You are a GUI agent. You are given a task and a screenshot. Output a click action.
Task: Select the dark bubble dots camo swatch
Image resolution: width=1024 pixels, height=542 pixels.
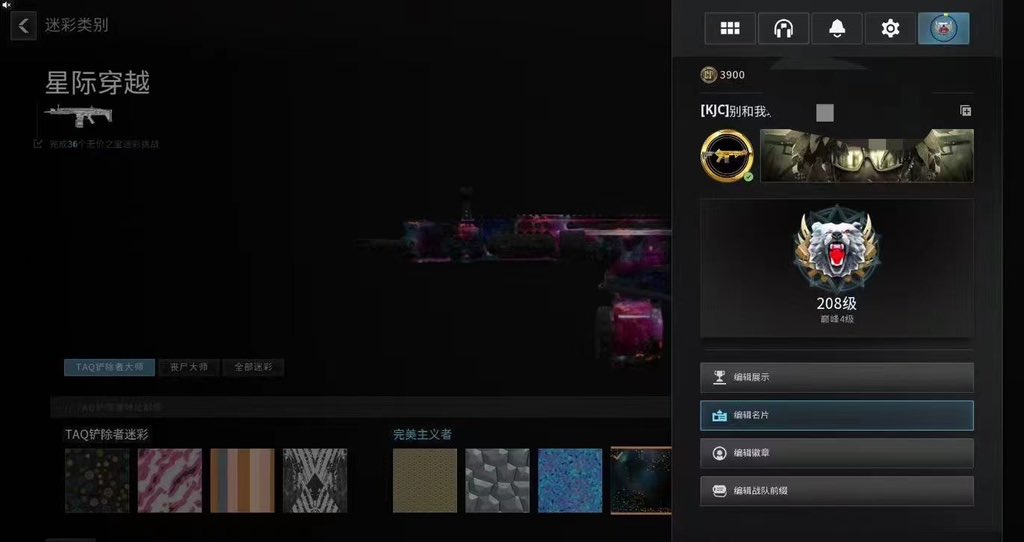tap(97, 481)
